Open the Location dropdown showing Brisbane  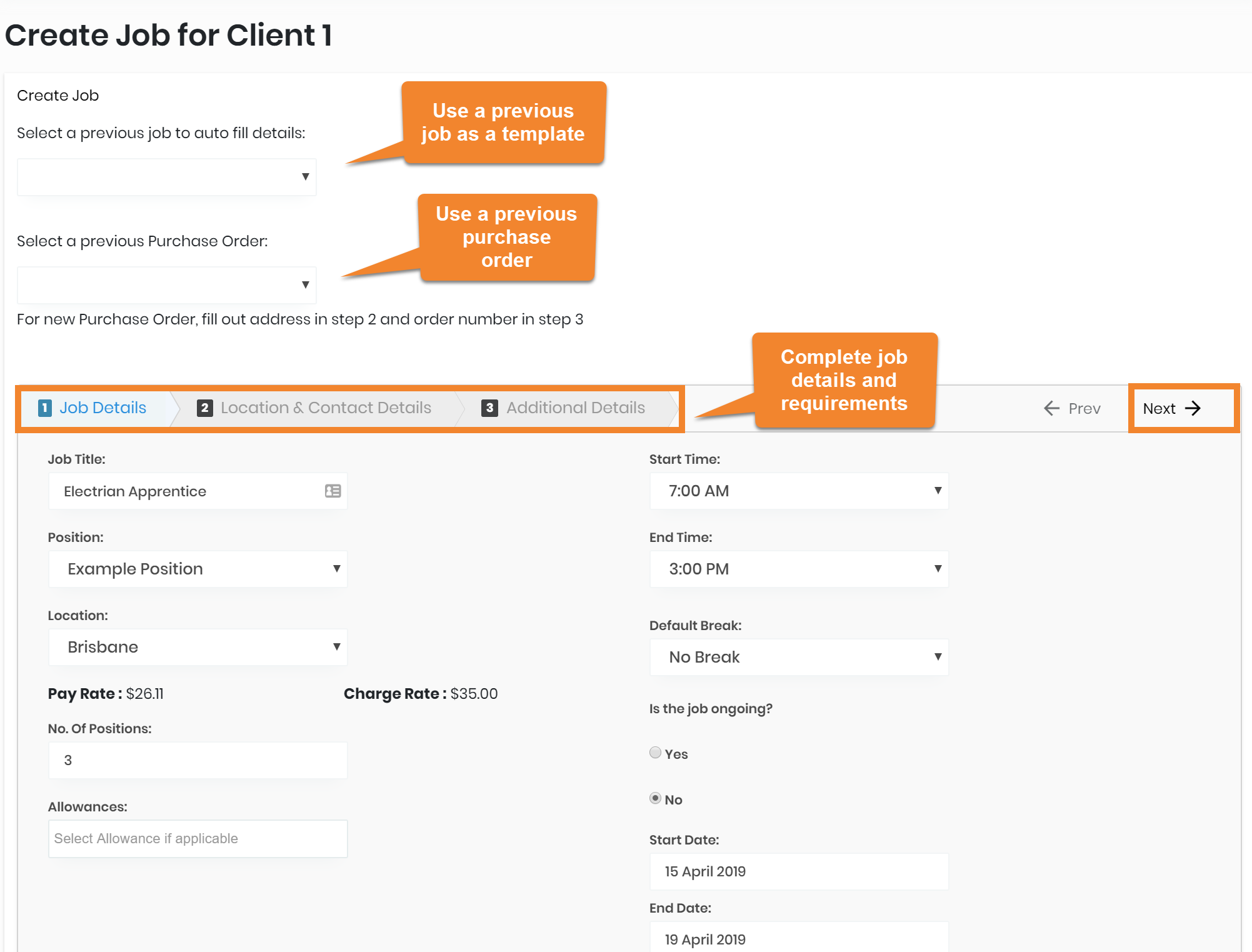point(198,647)
